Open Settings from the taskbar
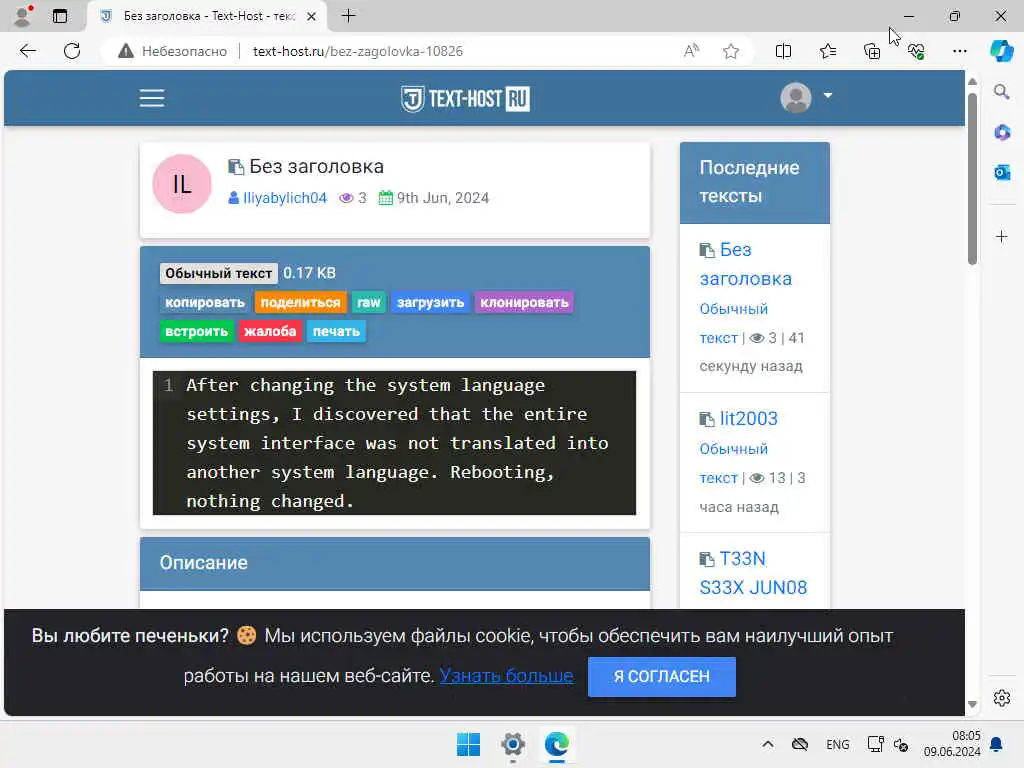1024x768 pixels. pos(513,744)
